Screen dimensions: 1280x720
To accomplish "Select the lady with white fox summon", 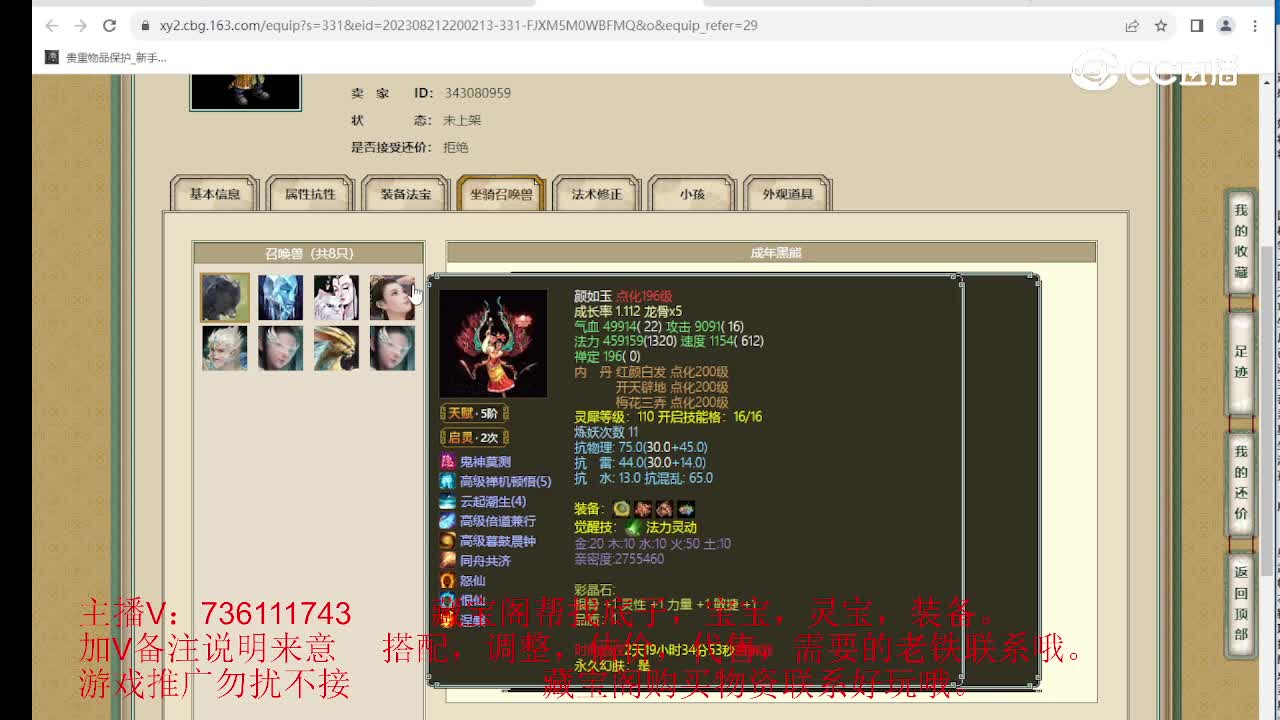I will pyautogui.click(x=336, y=297).
